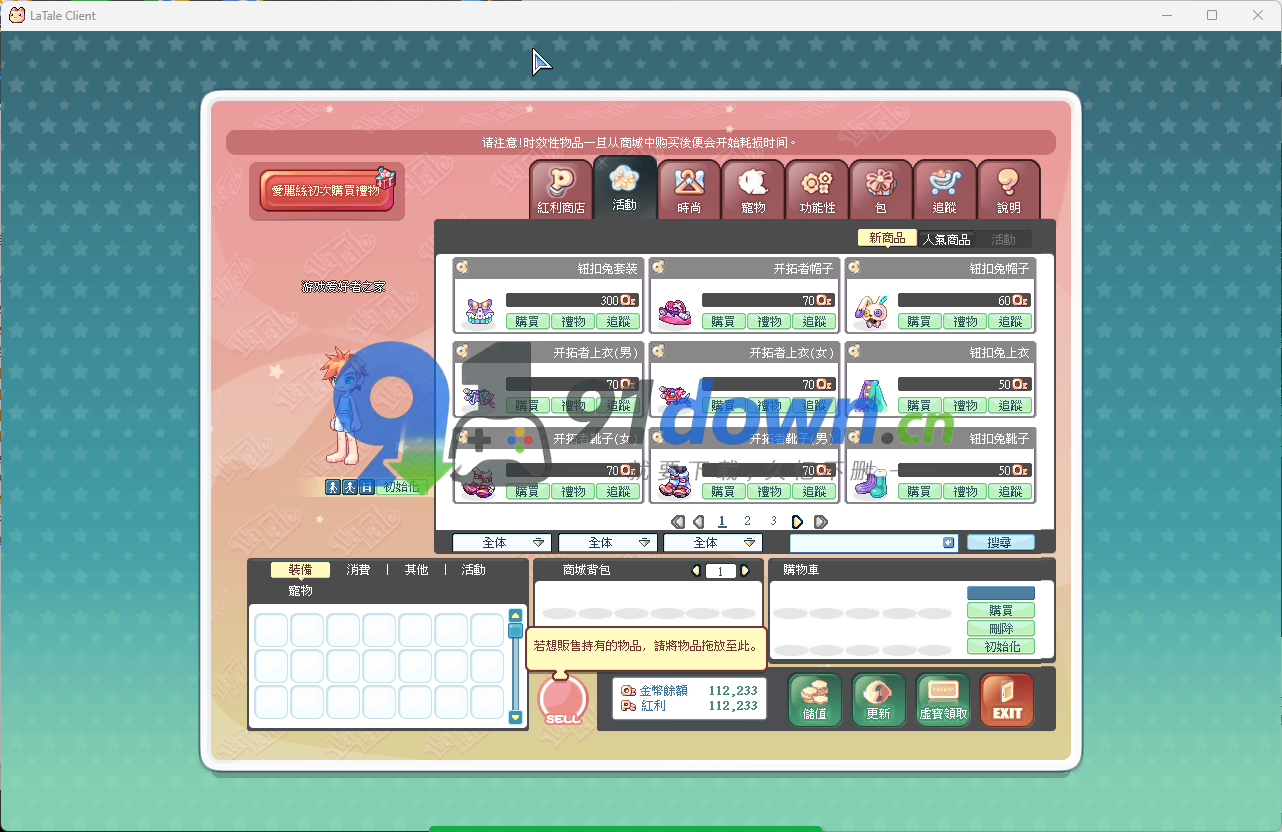Gift the 开拓者帽子 with 禮物

pos(769,321)
